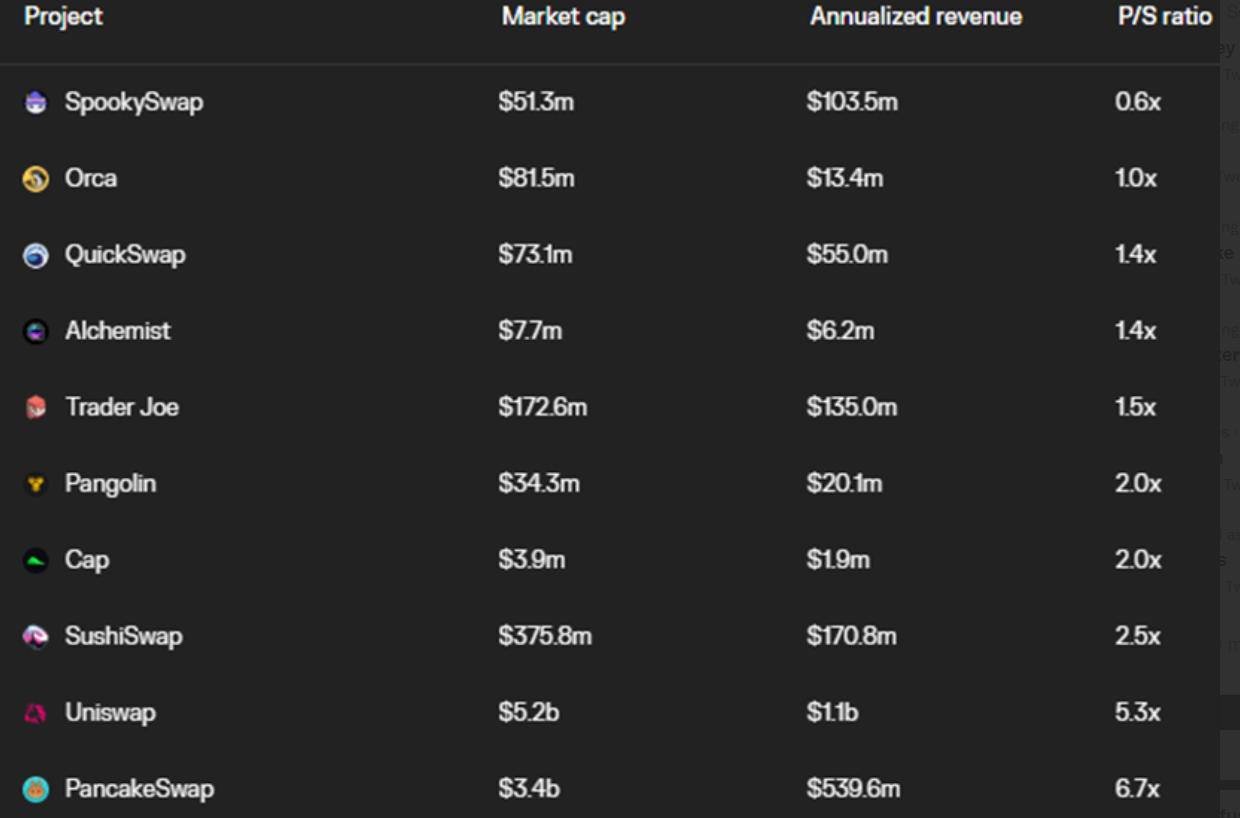Click the Cap project logo icon
The image size is (1240, 818).
[36, 560]
